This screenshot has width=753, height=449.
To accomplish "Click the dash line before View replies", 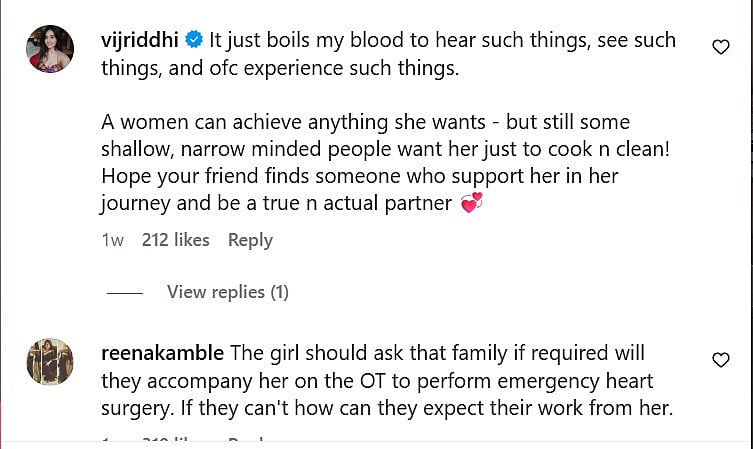I will tap(125, 292).
